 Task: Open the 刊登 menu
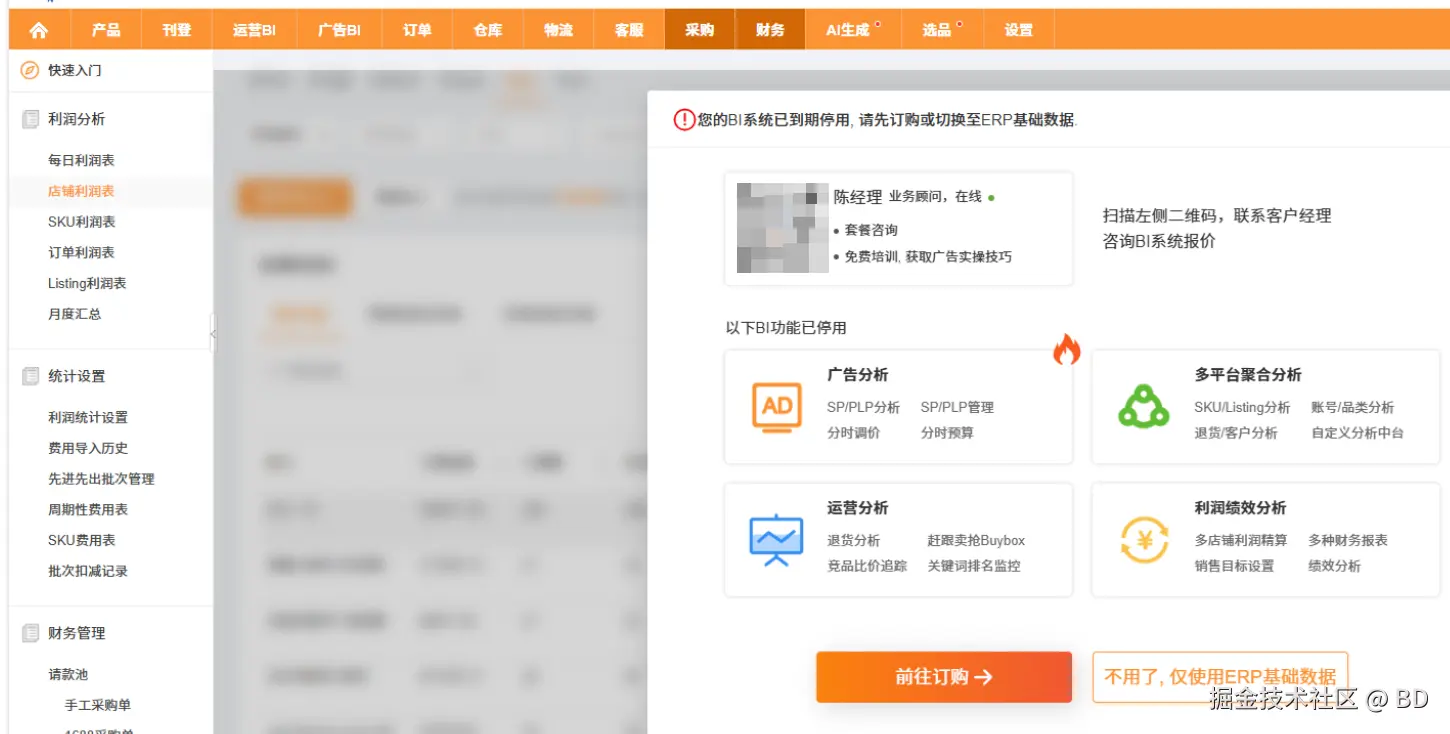[177, 30]
